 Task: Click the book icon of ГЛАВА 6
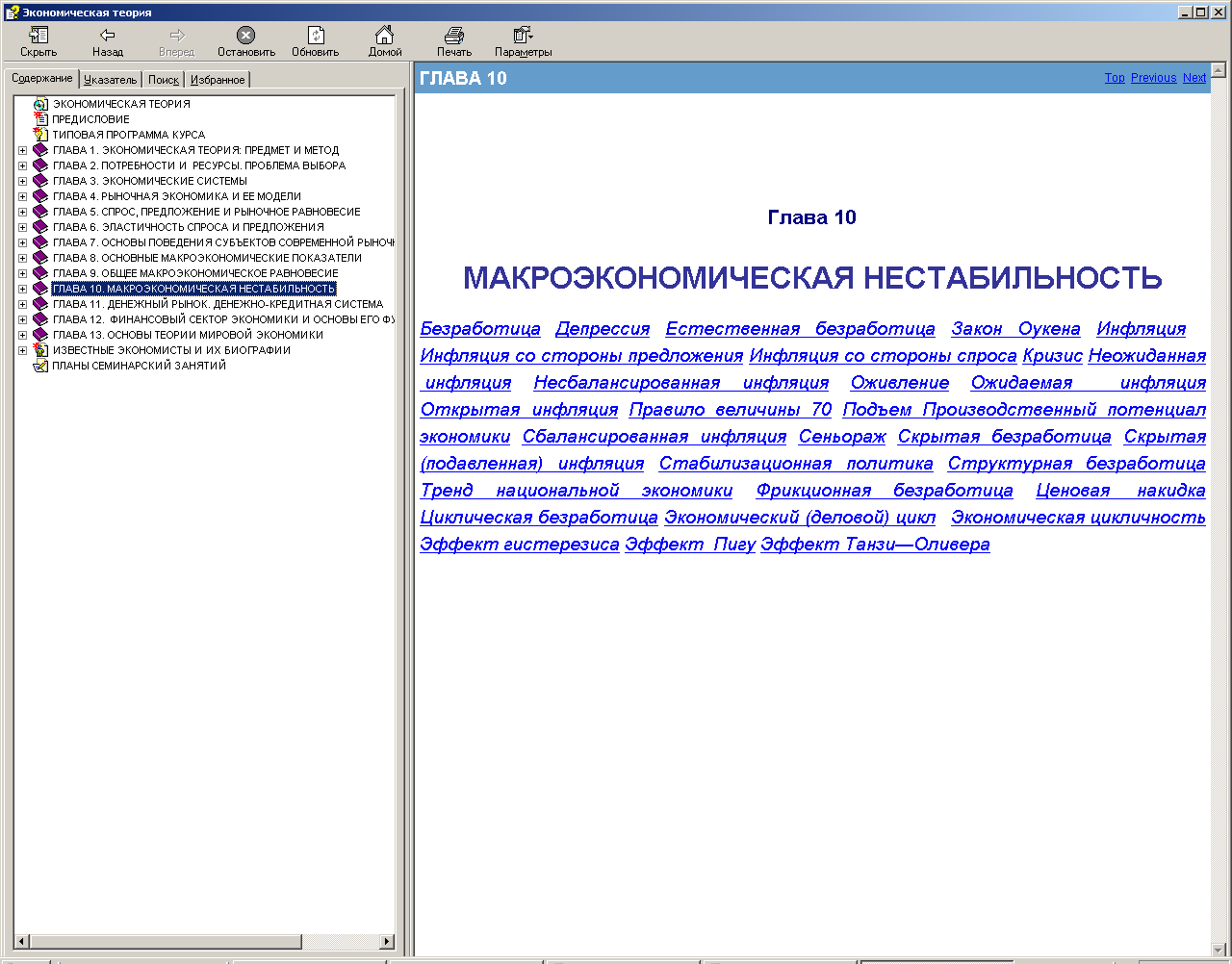point(40,227)
